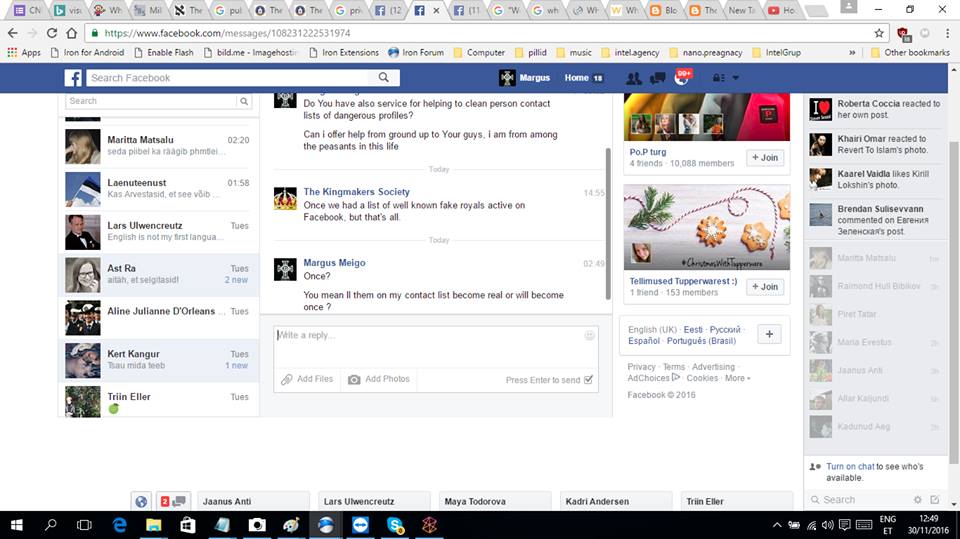Open the music bookmarks folder
The image size is (960, 539).
(x=574, y=53)
